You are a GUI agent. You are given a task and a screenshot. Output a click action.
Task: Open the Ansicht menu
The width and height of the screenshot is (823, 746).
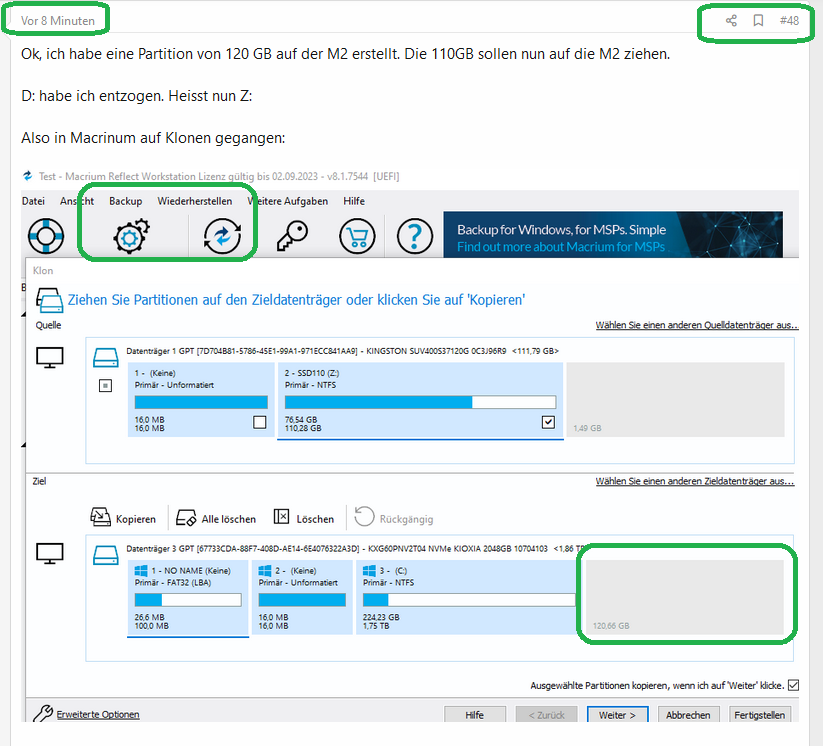77,201
